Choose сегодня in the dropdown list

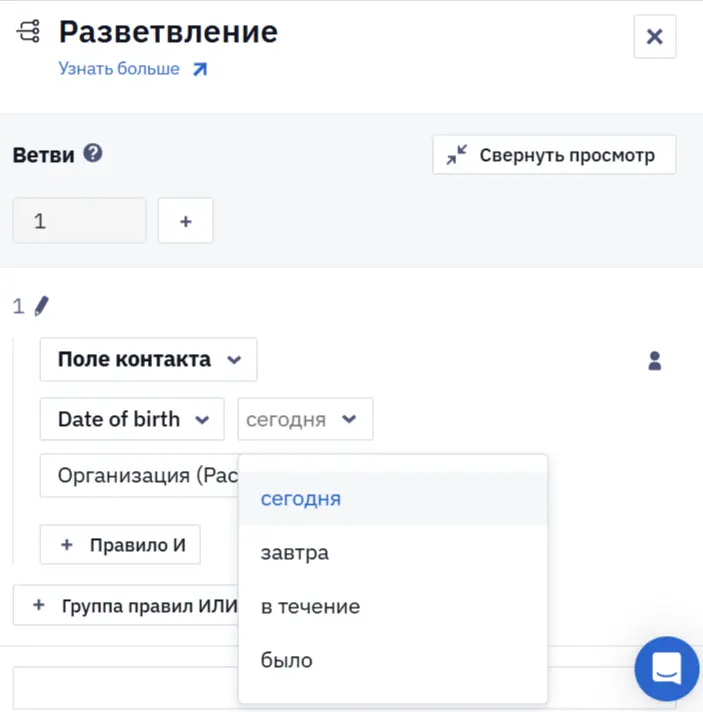(393, 499)
